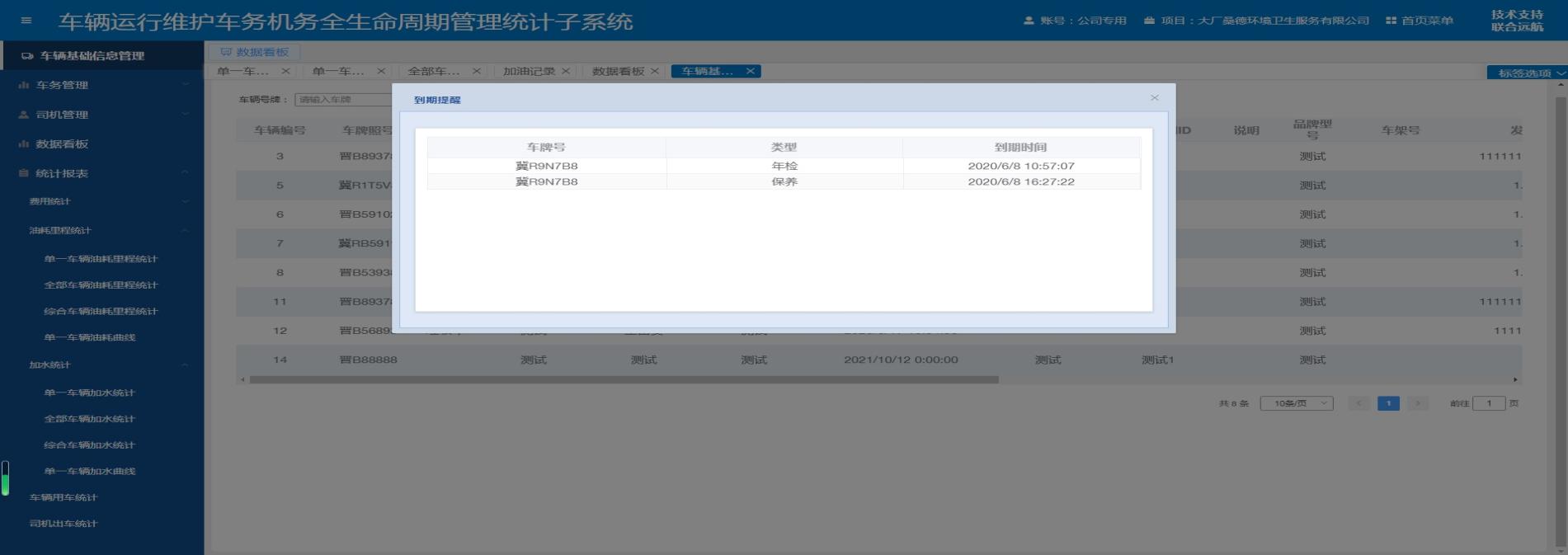Click 车牌号 column header in dialog
The width and height of the screenshot is (1568, 555).
coord(546,148)
